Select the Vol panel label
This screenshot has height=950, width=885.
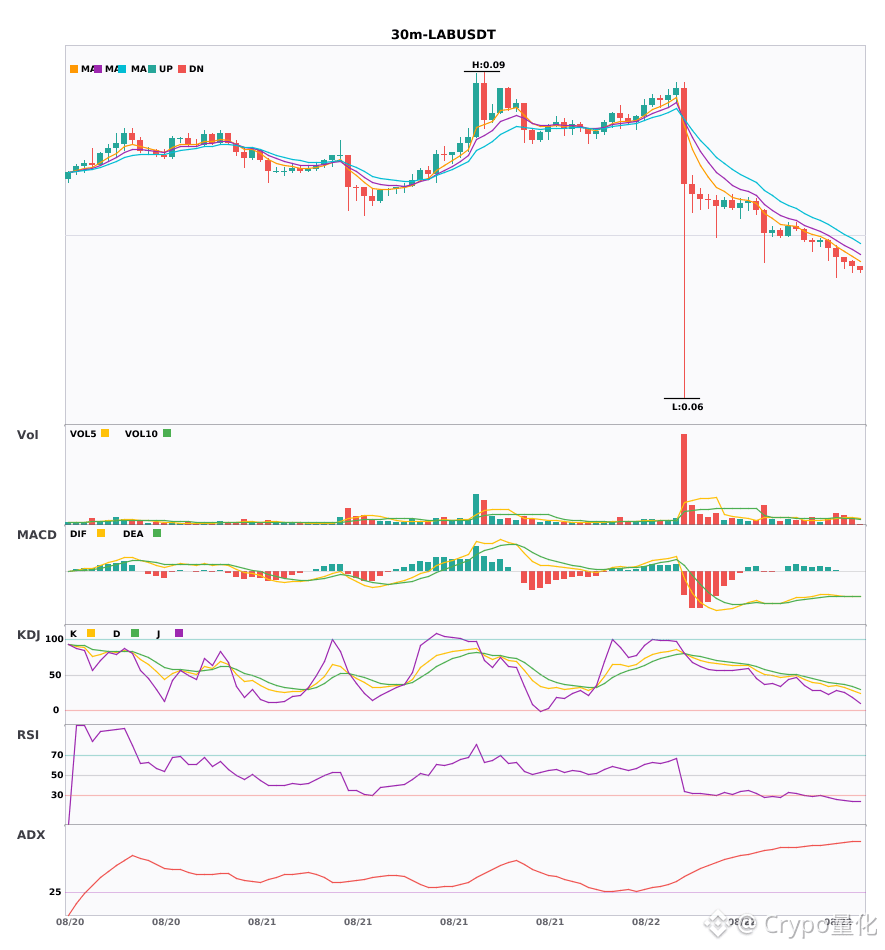point(27,435)
